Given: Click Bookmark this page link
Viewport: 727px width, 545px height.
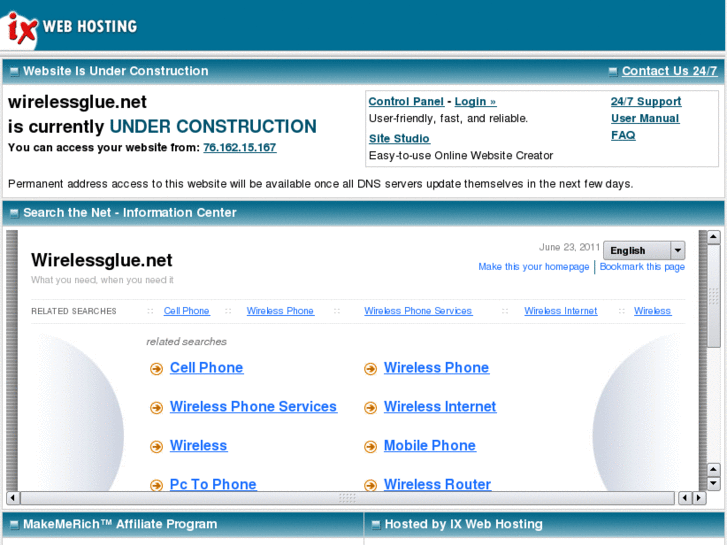Looking at the screenshot, I should pos(642,267).
